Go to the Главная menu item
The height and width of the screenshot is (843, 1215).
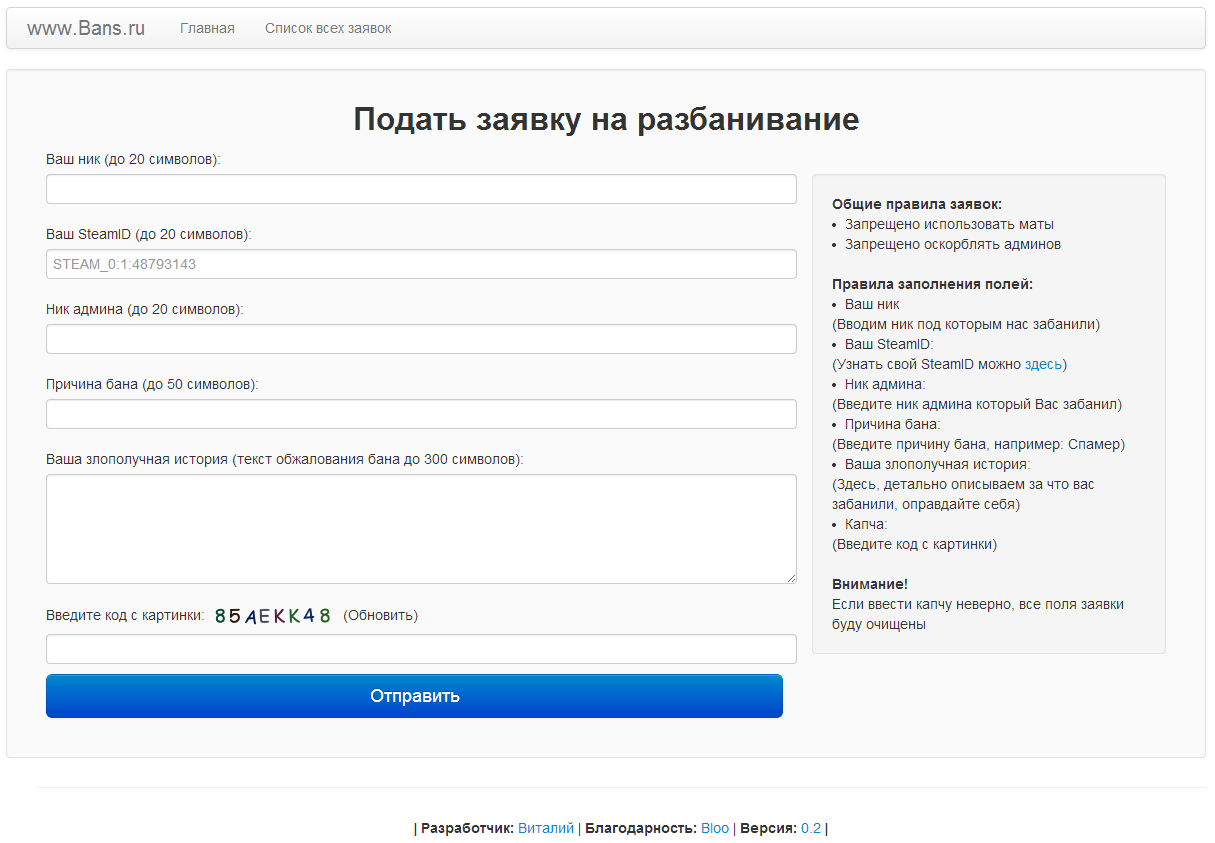(x=207, y=28)
